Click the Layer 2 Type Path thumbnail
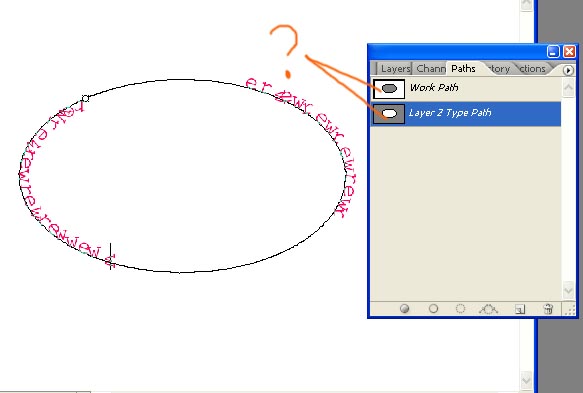This screenshot has height=393, width=583. pyautogui.click(x=389, y=114)
